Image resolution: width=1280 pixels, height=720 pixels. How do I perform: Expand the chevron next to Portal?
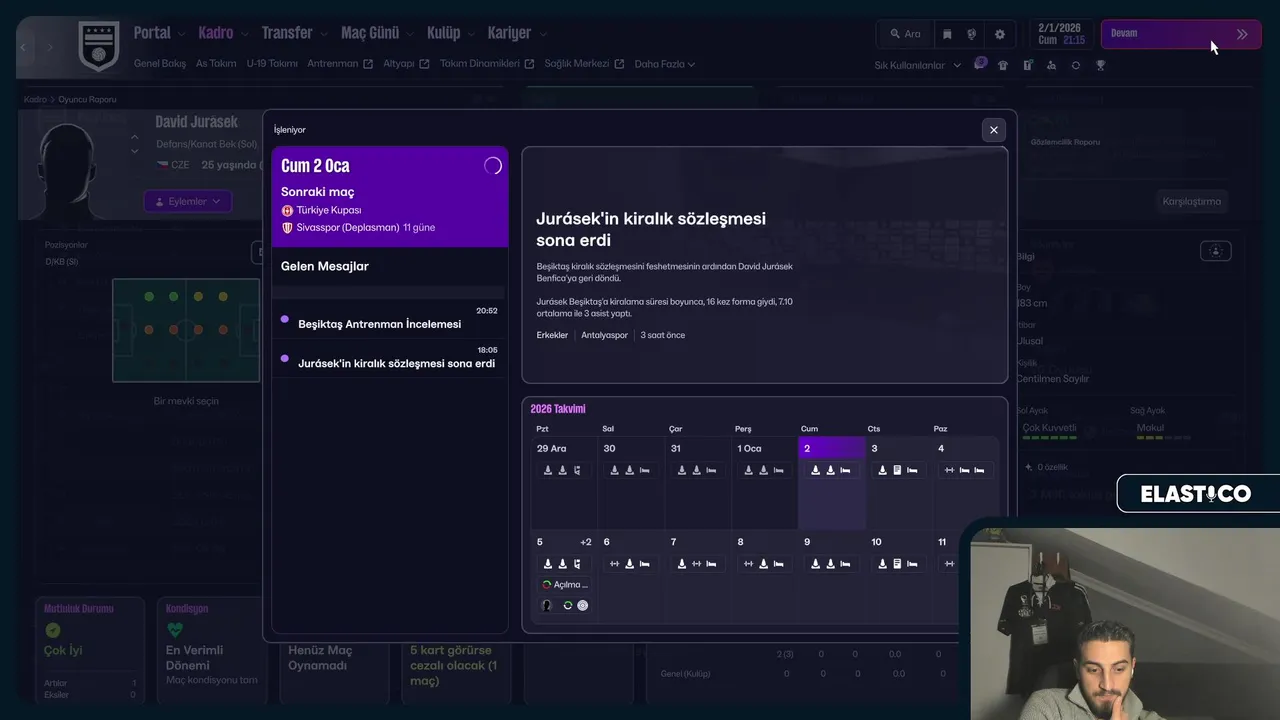point(182,34)
